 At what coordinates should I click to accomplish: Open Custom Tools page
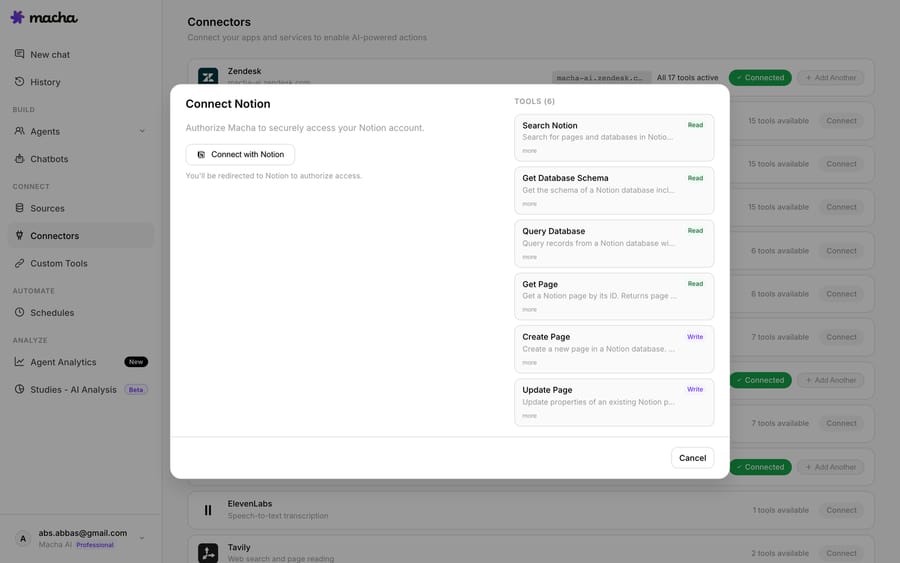coord(81,263)
